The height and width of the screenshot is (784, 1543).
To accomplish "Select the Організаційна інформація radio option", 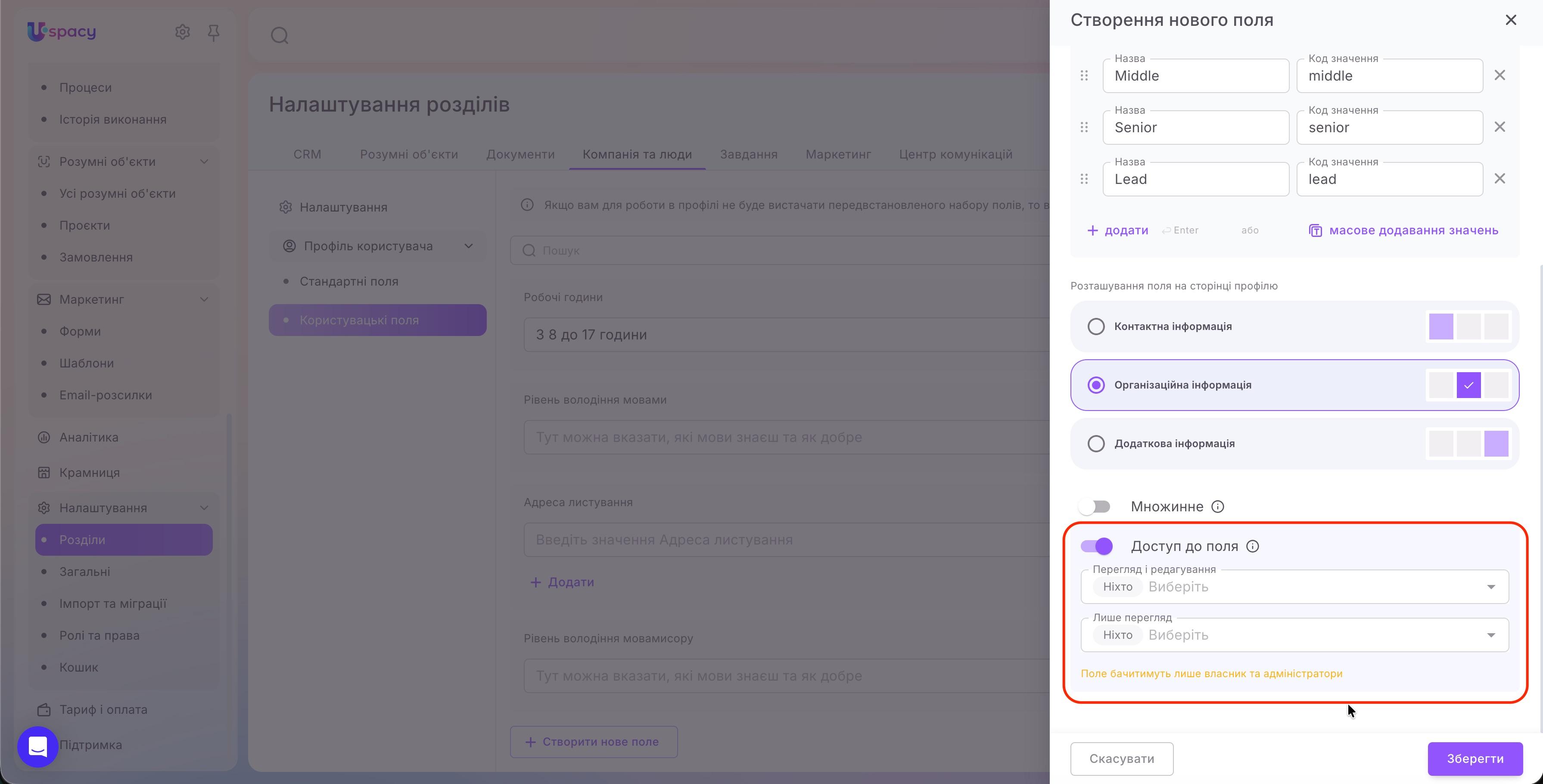I will point(1096,385).
